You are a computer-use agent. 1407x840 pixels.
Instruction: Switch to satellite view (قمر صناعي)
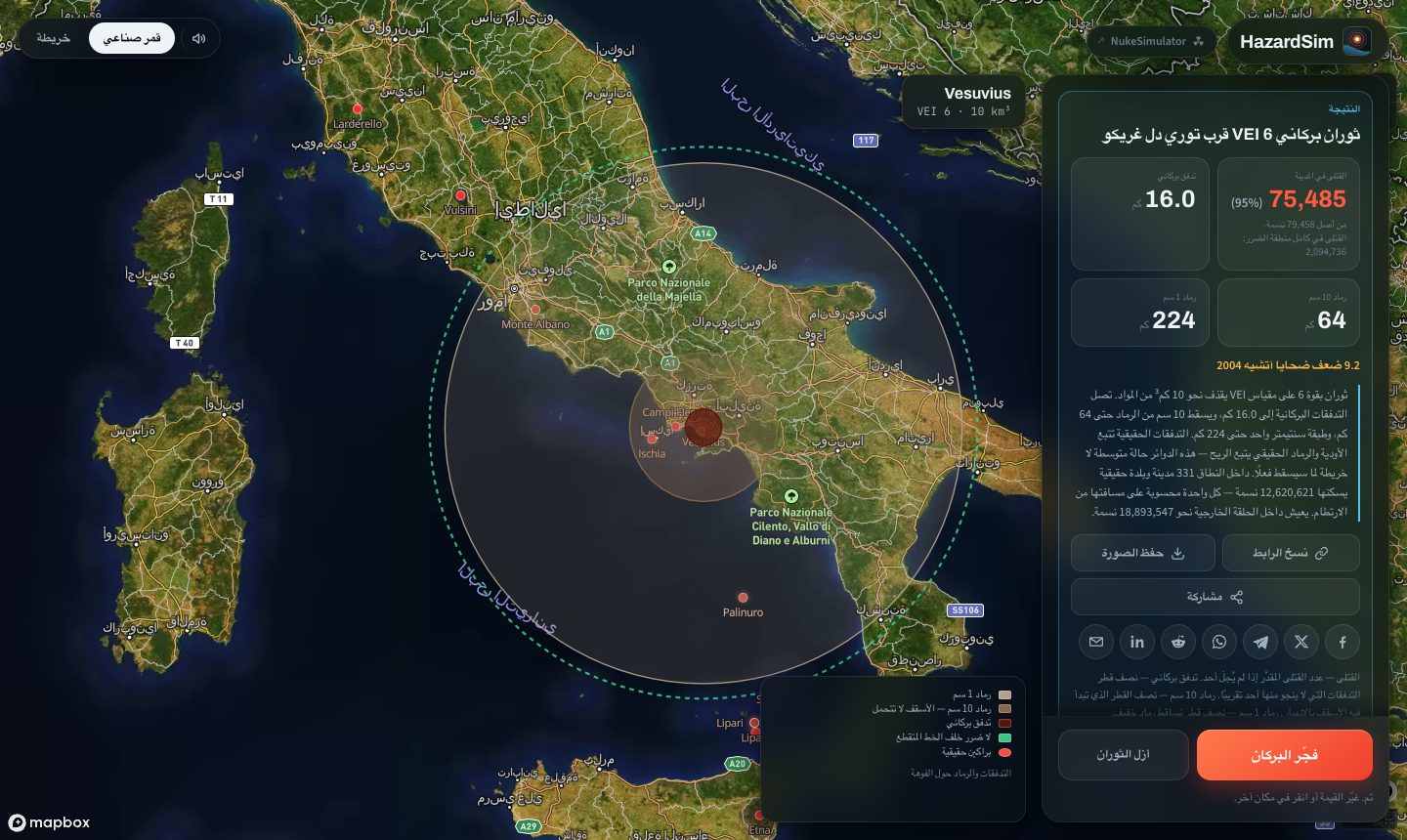[132, 38]
